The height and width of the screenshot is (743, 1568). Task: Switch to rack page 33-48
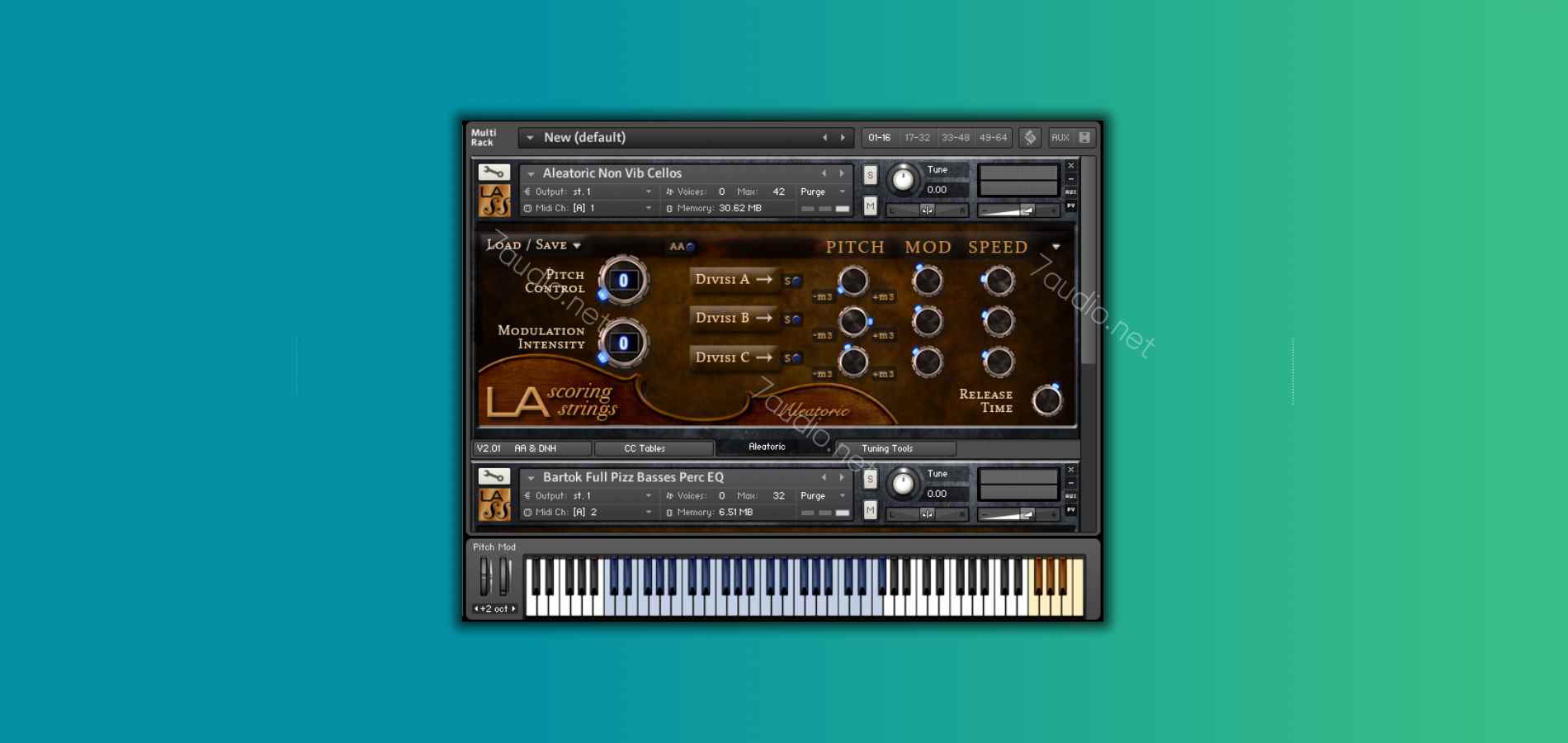(x=956, y=138)
